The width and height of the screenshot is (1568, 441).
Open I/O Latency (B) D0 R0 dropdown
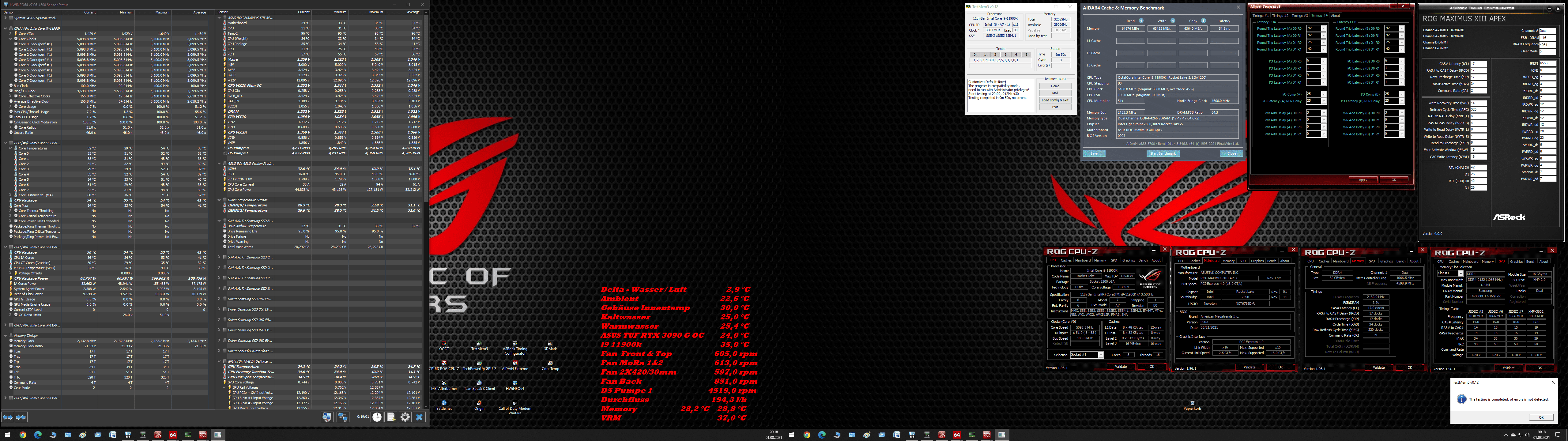click(x=1402, y=61)
